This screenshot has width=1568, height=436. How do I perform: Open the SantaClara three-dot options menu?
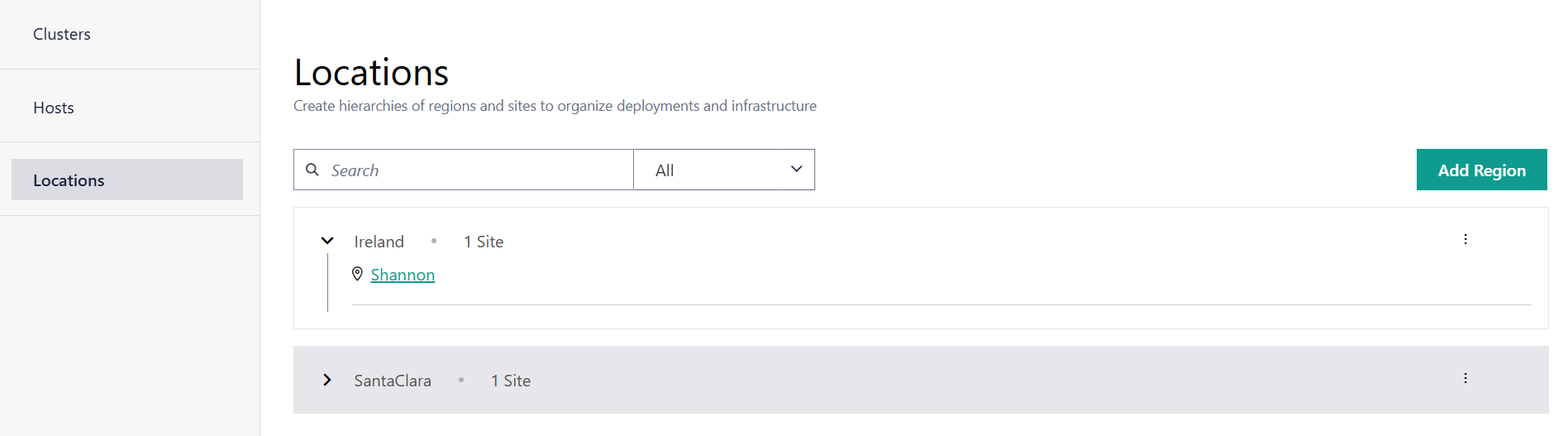[x=1466, y=378]
